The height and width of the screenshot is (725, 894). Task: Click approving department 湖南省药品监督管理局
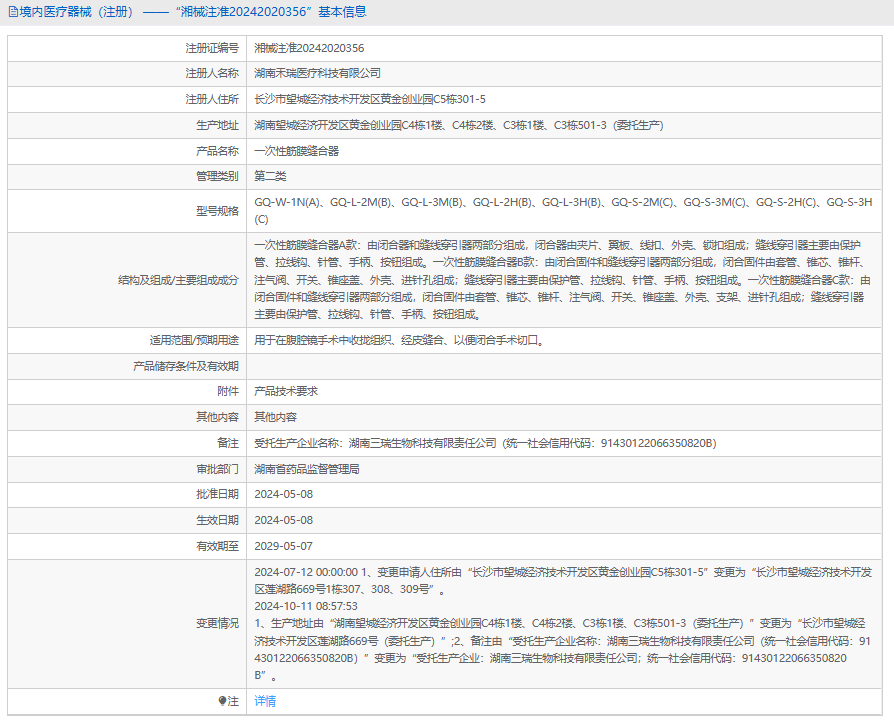[x=307, y=469]
